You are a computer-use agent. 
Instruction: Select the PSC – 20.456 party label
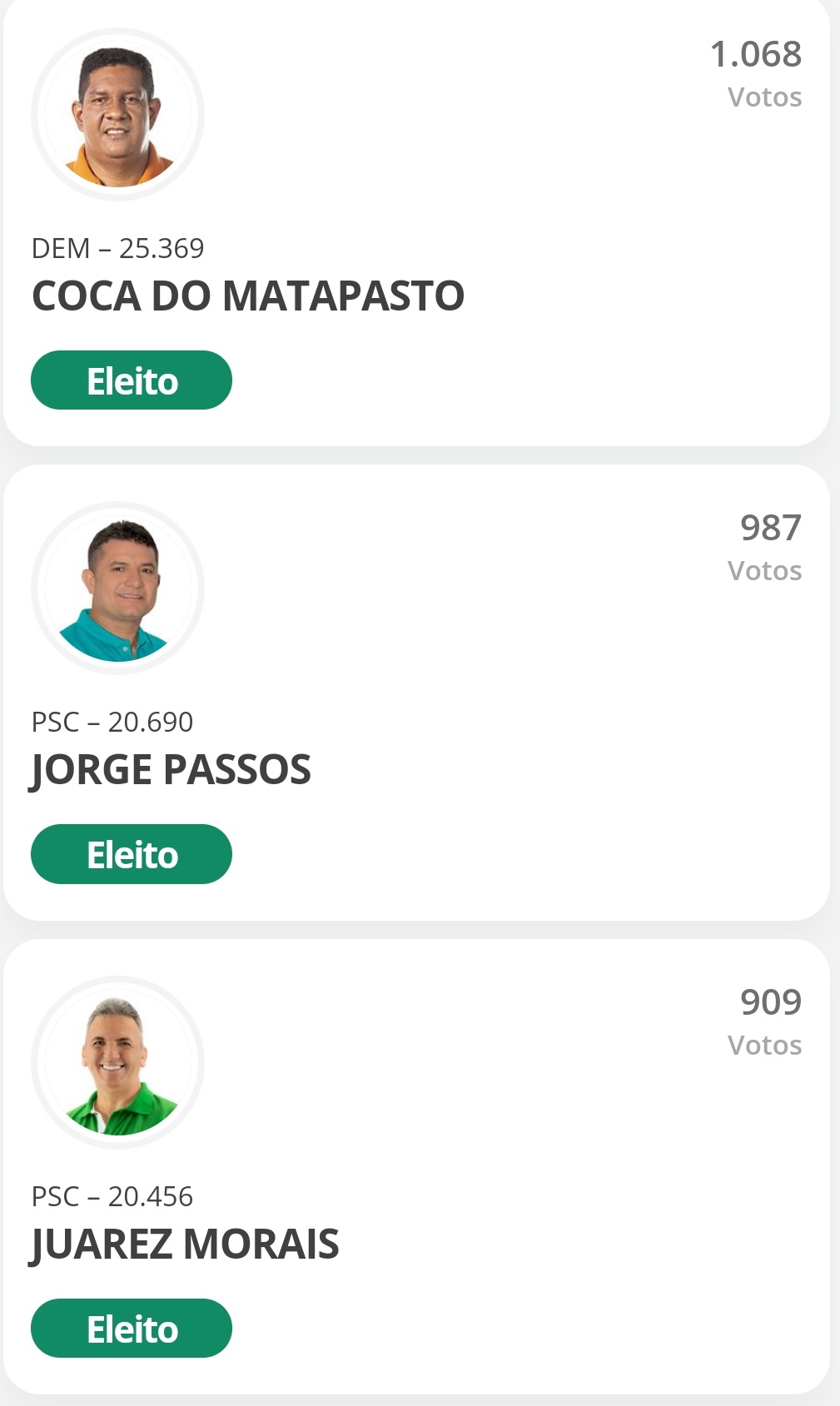112,1196
